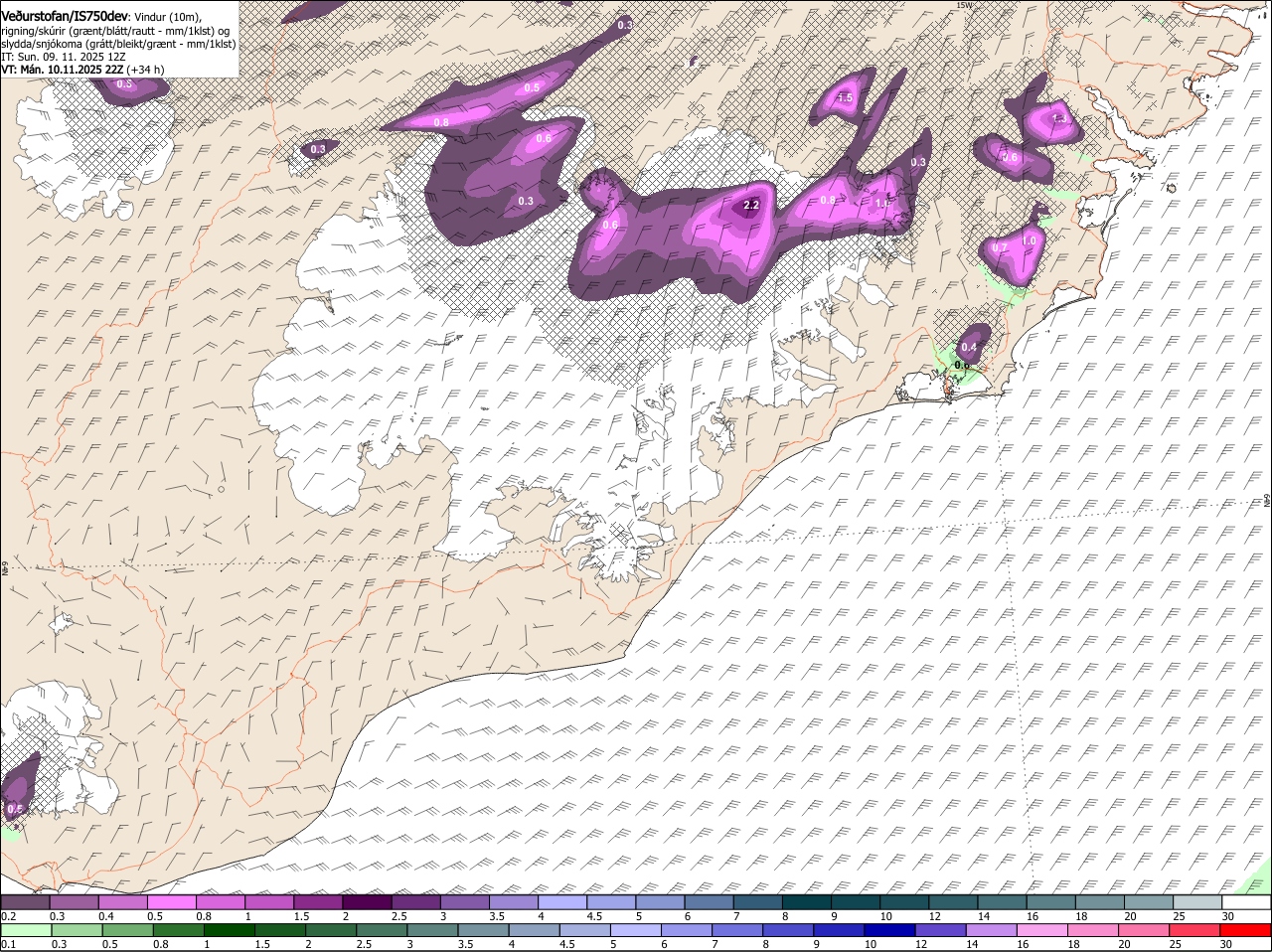
Task: Pick lower legend swatch between 10 and 12
Action: click(890, 930)
